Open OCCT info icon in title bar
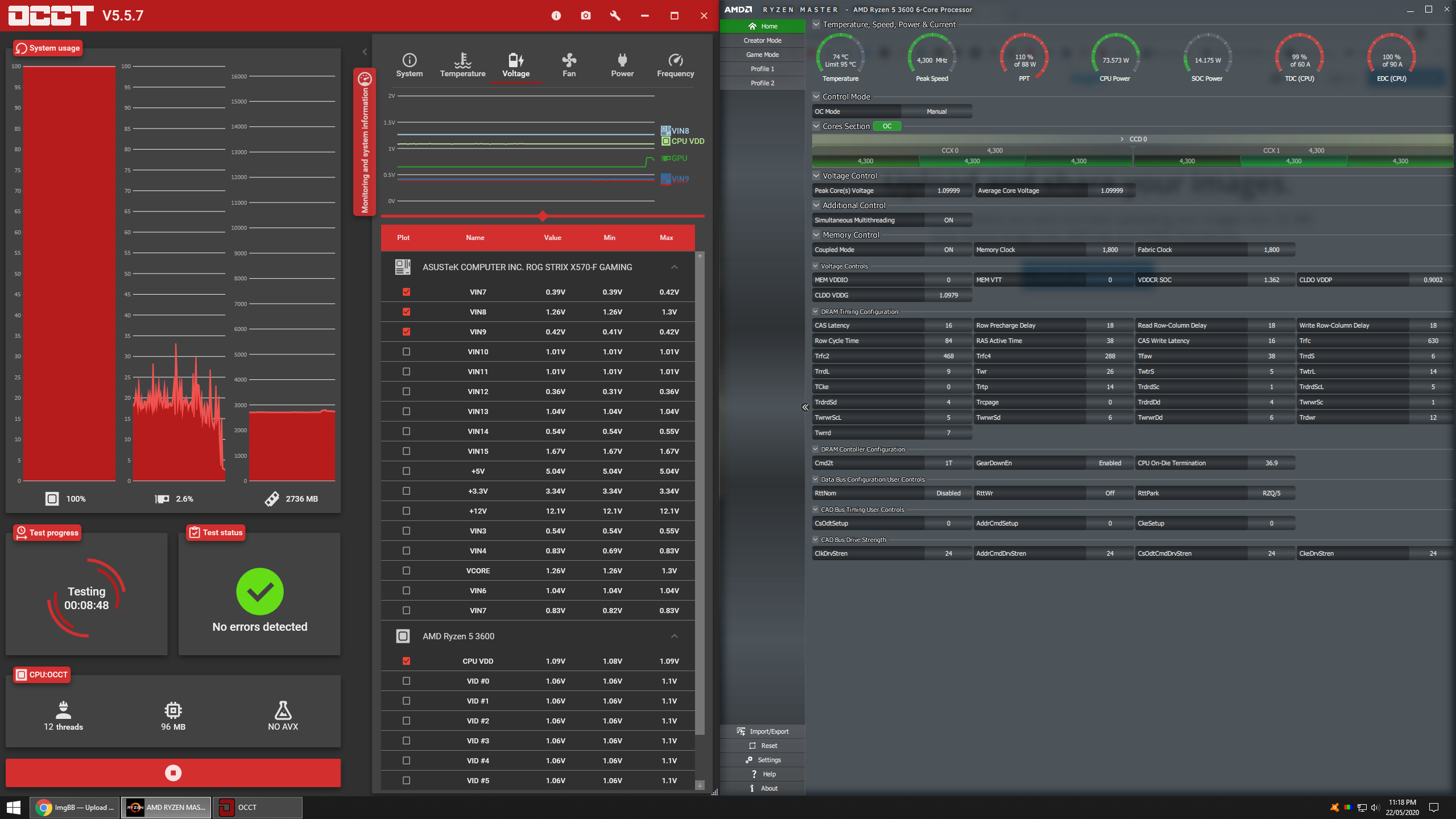 (556, 16)
